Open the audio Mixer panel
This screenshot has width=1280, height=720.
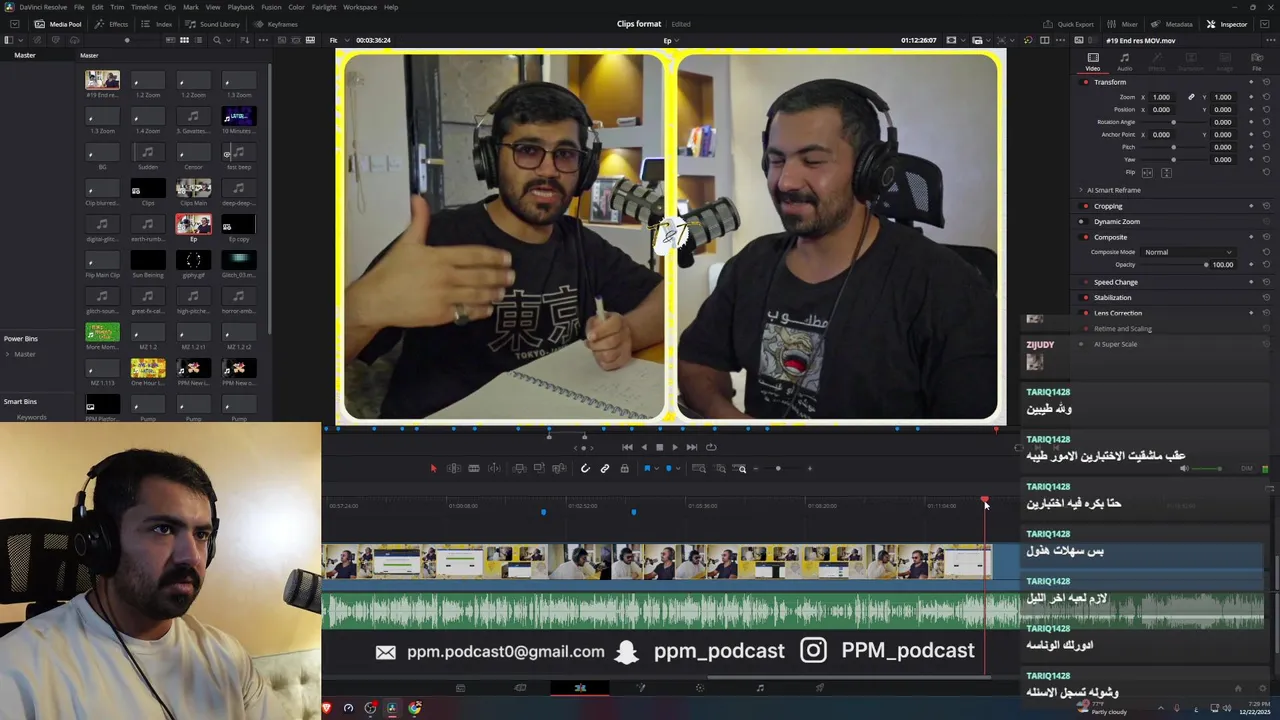tap(1123, 24)
